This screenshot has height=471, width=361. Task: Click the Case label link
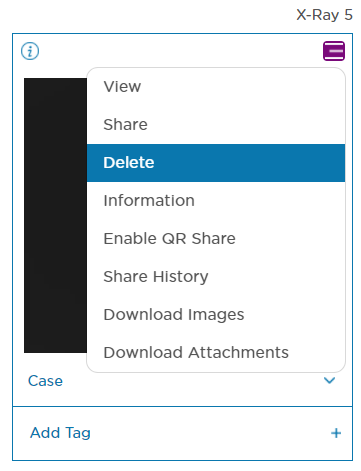pos(45,381)
